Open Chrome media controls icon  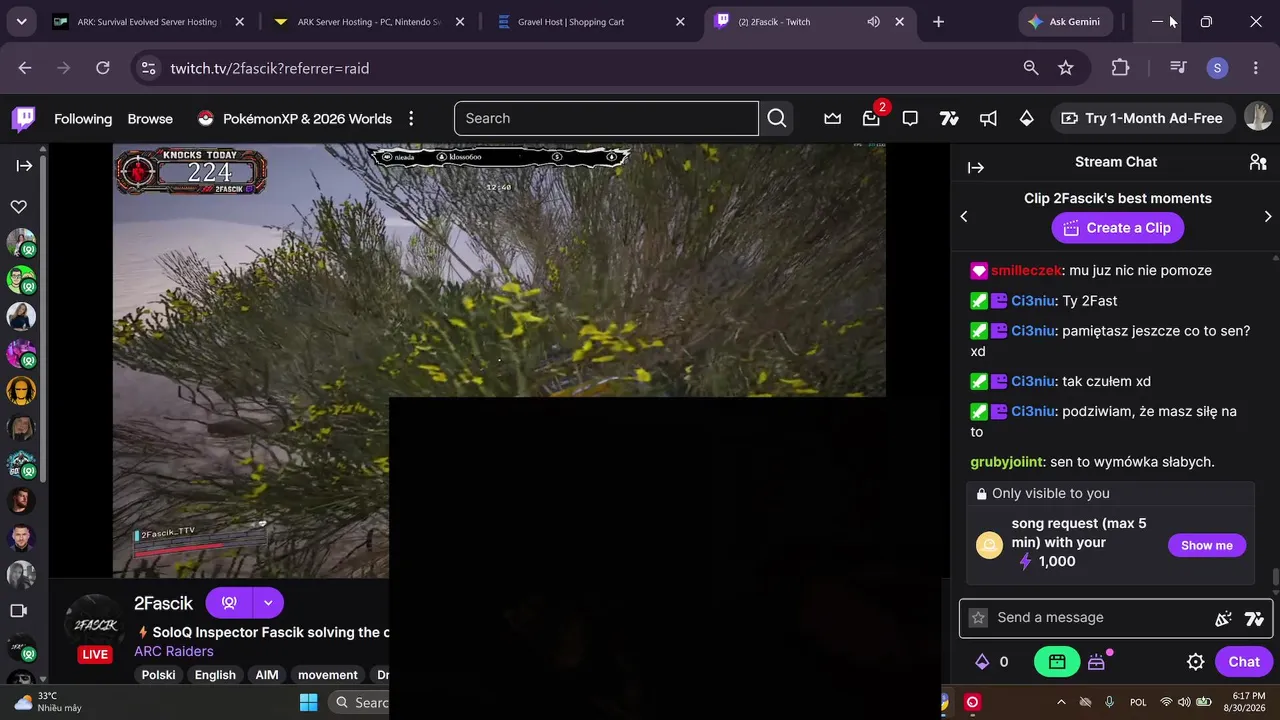(x=1178, y=68)
